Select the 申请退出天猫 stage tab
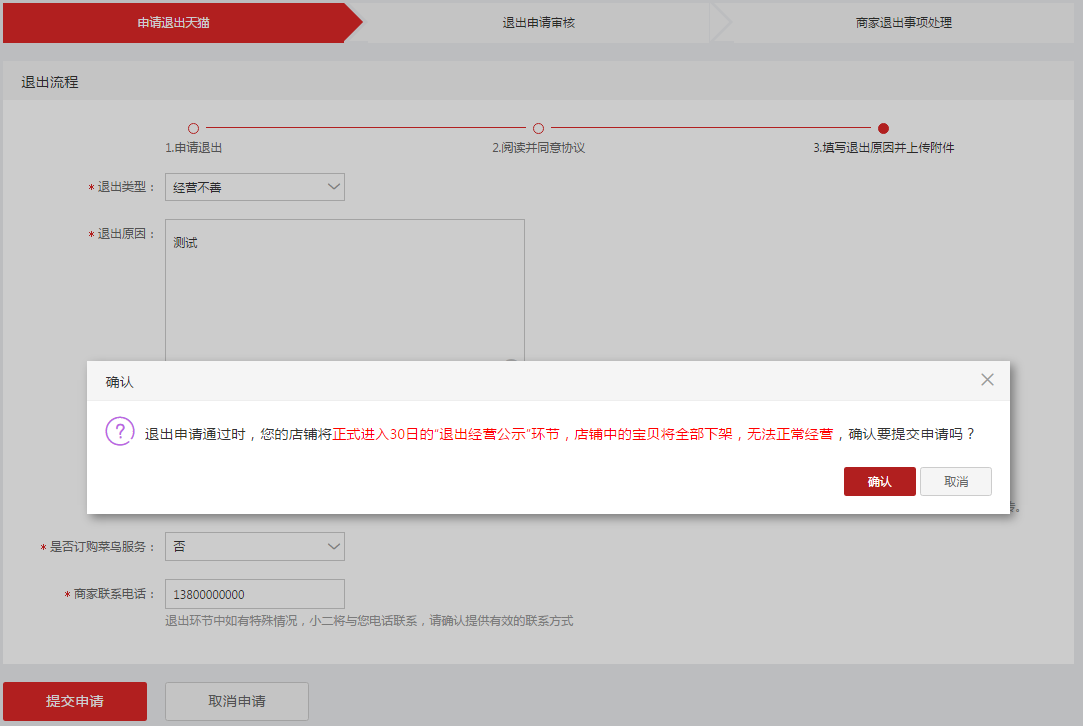The height and width of the screenshot is (726, 1083). click(173, 23)
